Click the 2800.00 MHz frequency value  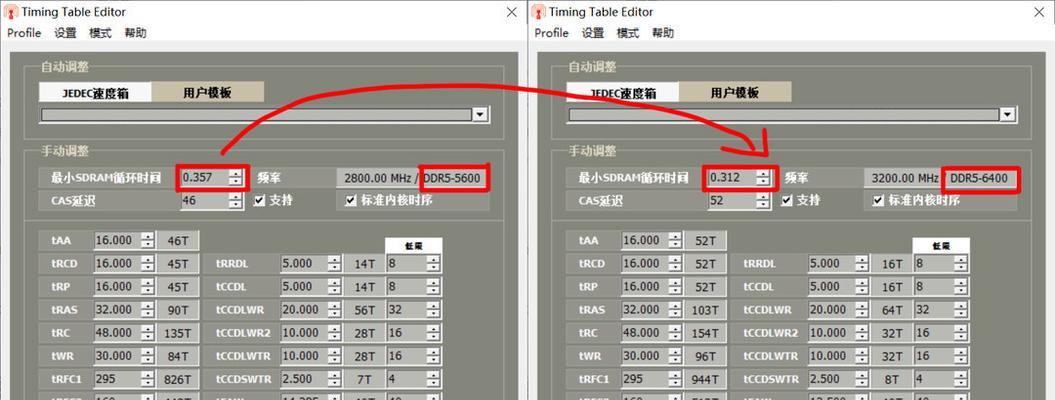coord(376,178)
